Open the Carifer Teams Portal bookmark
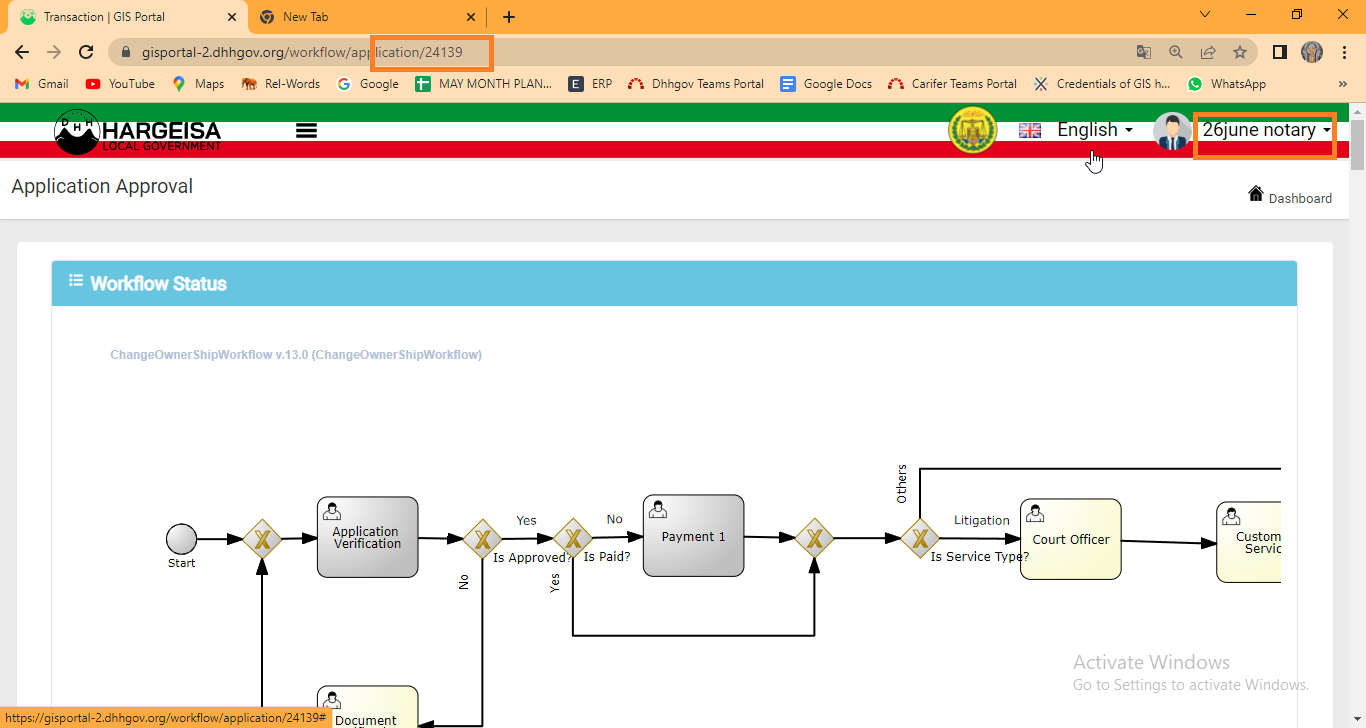 [x=952, y=84]
